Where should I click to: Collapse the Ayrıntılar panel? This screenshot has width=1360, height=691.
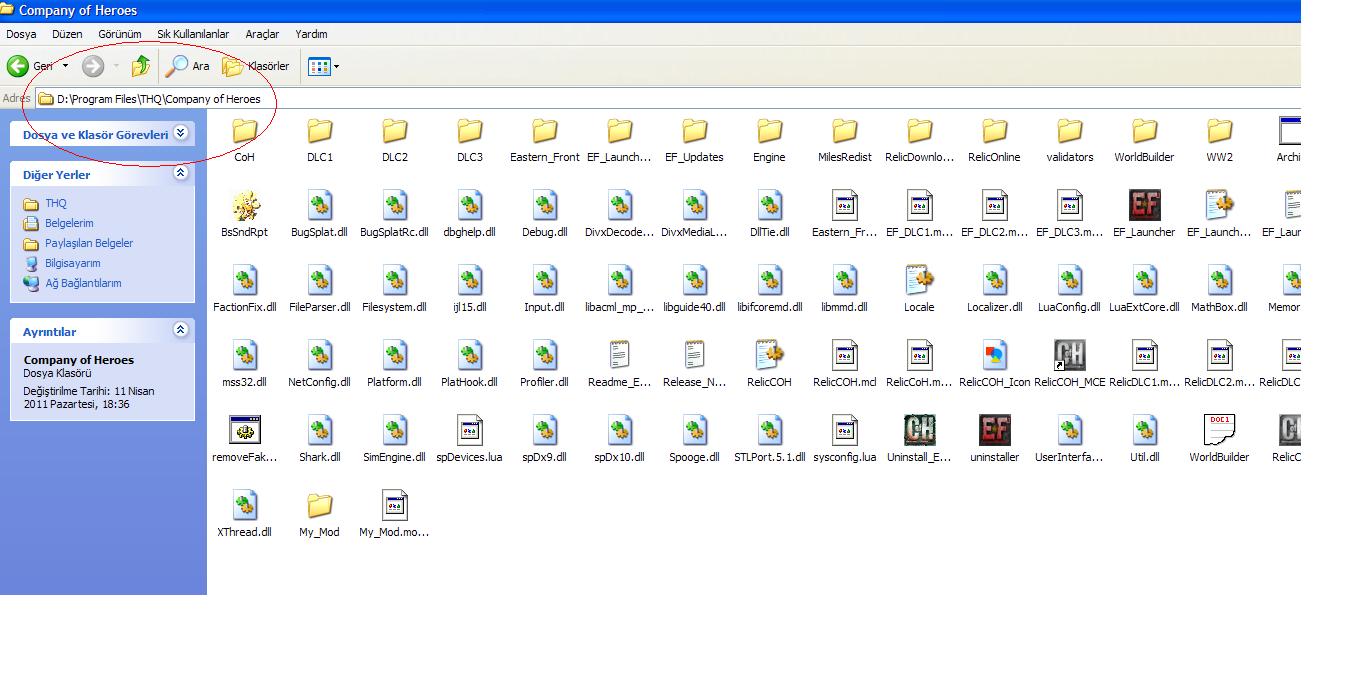[181, 330]
